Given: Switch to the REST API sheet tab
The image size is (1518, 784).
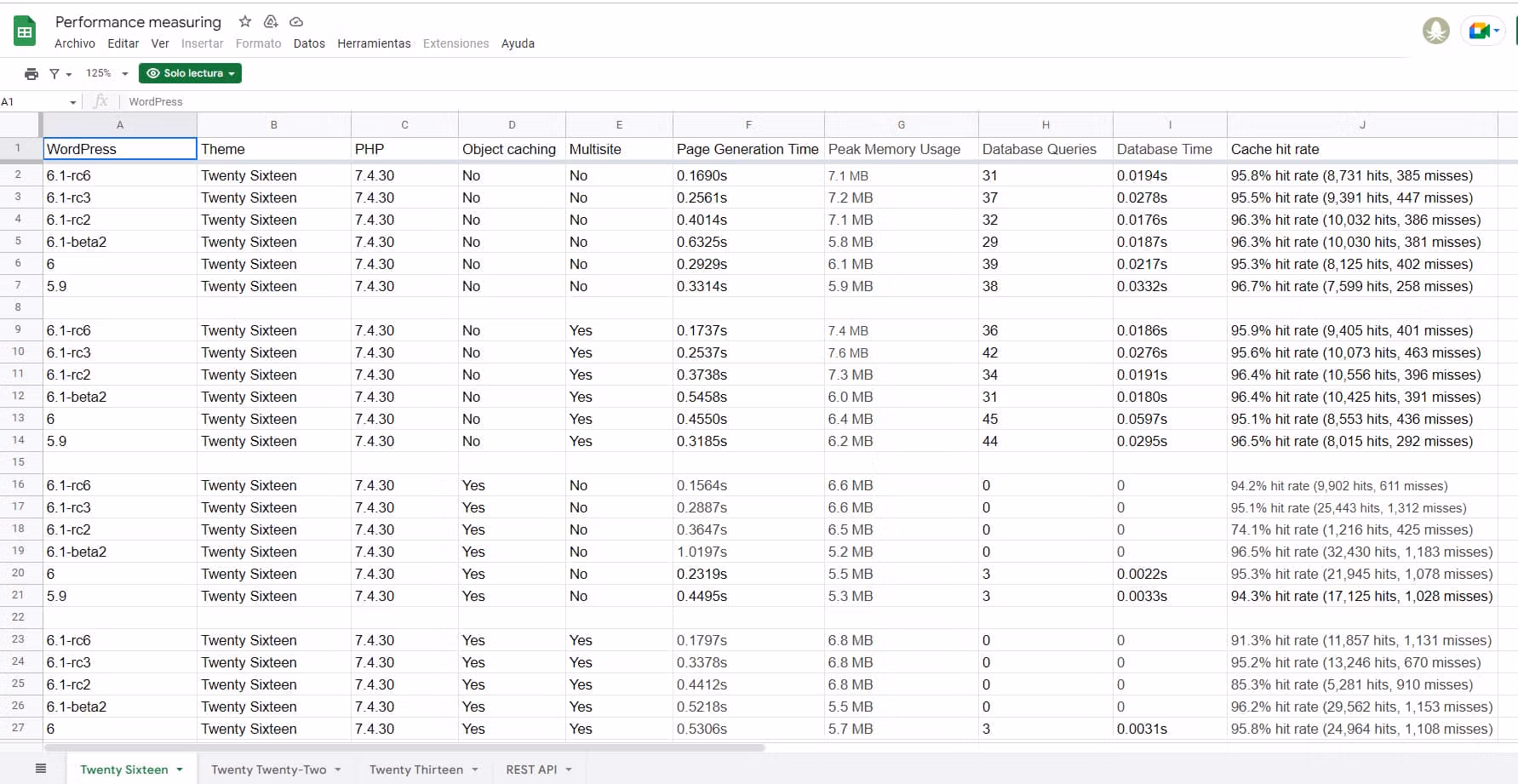Looking at the screenshot, I should pyautogui.click(x=531, y=770).
